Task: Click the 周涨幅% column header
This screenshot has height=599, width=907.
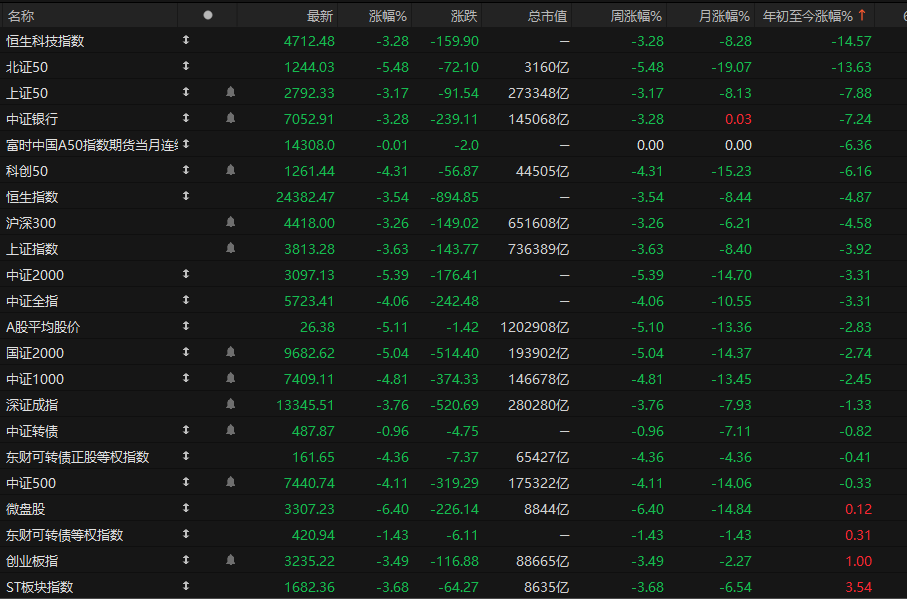Action: point(637,15)
